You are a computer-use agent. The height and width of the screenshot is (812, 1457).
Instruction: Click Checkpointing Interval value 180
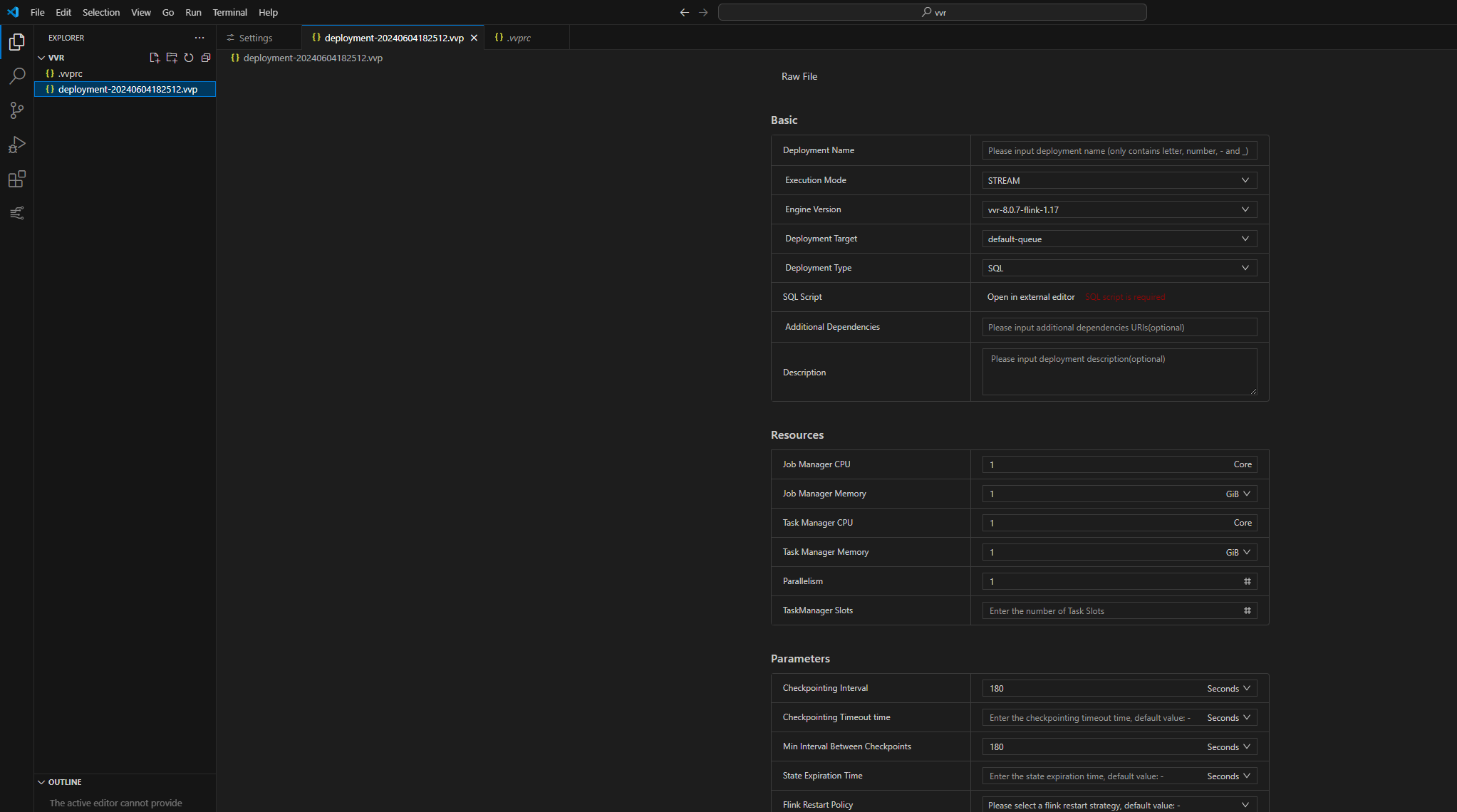click(1094, 688)
